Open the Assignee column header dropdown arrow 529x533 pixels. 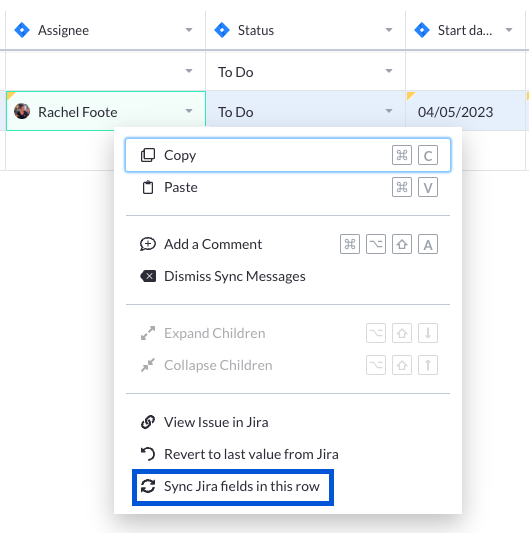tap(189, 30)
